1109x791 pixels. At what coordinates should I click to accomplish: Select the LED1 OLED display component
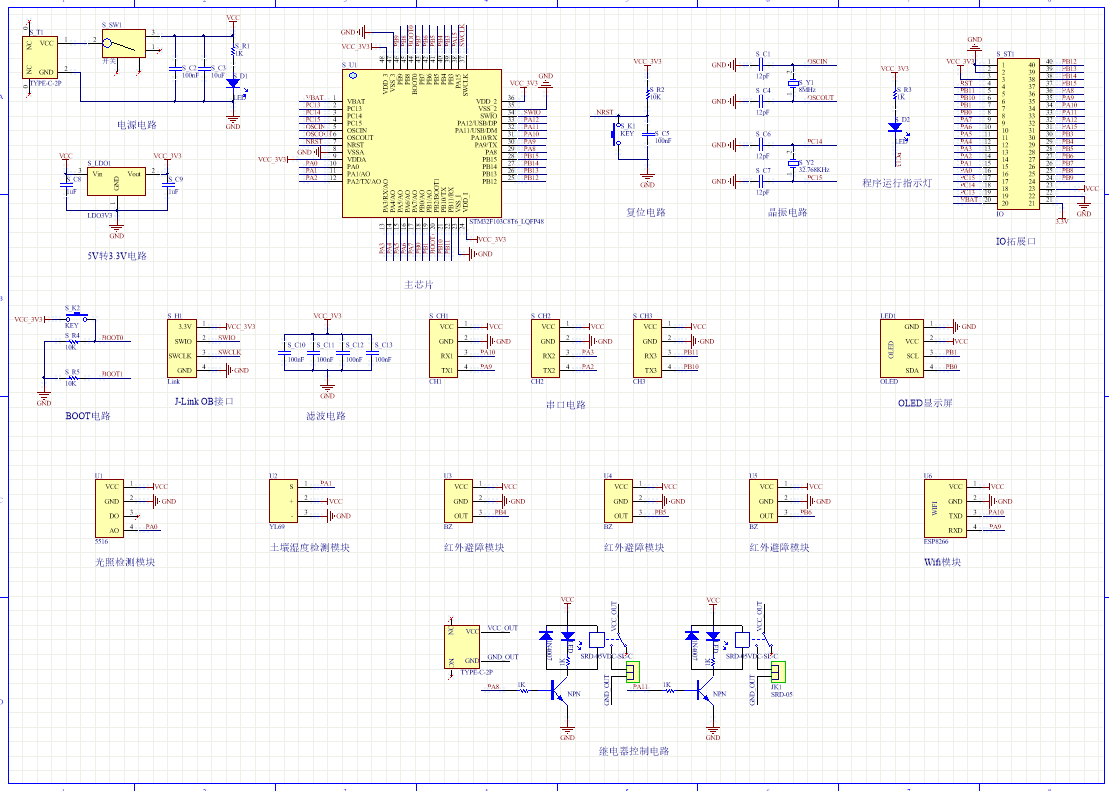902,348
